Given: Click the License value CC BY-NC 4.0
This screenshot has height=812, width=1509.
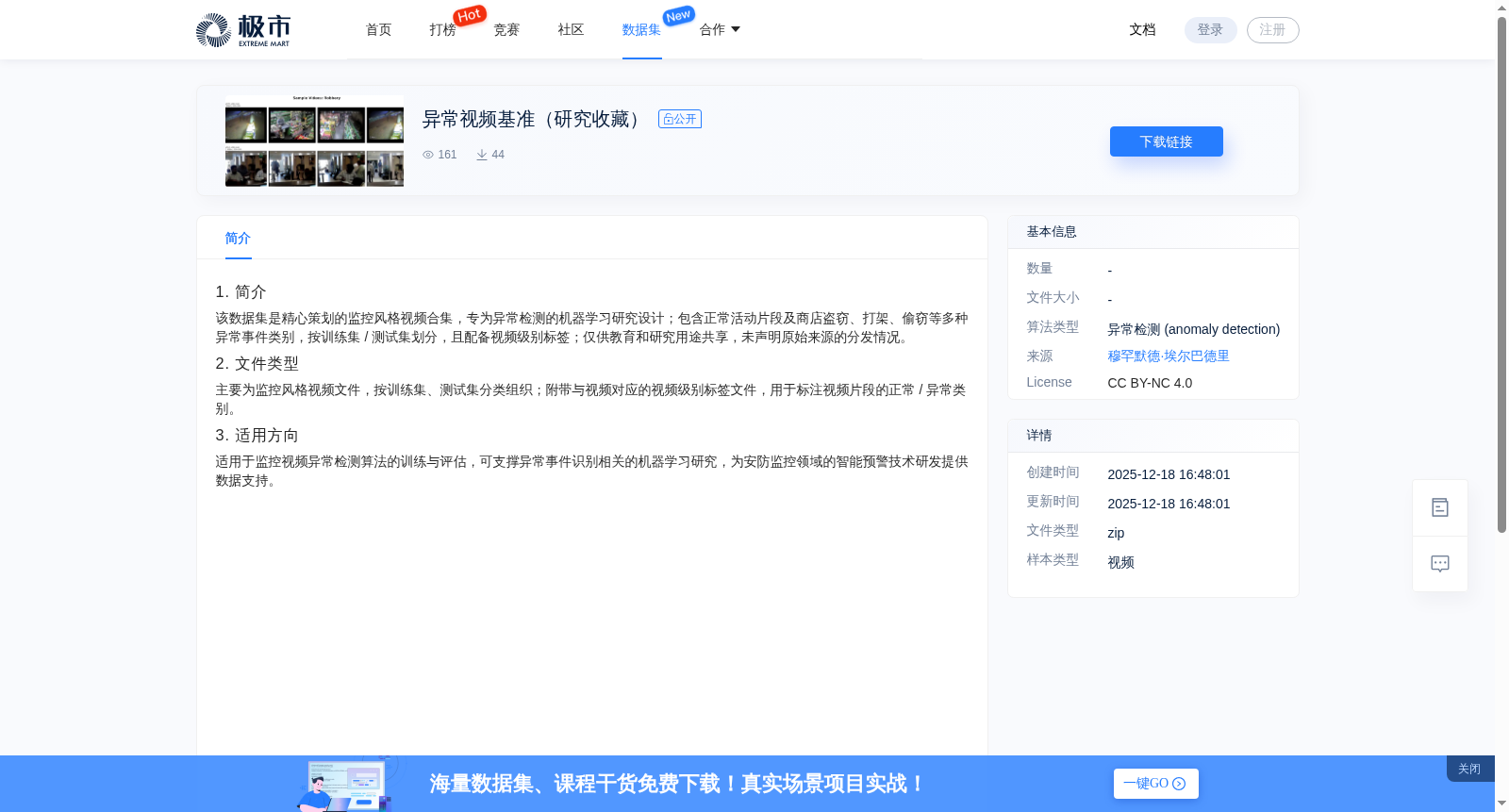Looking at the screenshot, I should click(x=1150, y=383).
